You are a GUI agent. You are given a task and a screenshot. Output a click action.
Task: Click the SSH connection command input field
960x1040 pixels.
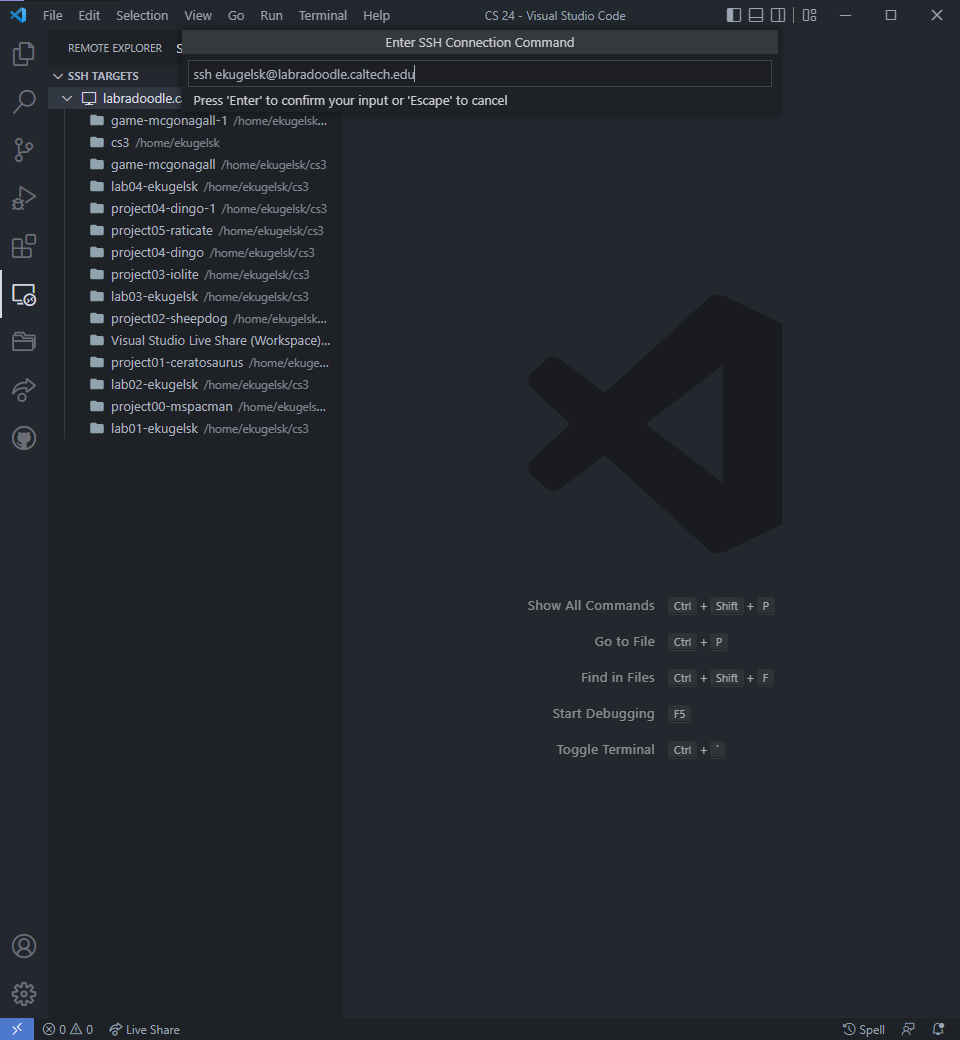(x=480, y=74)
